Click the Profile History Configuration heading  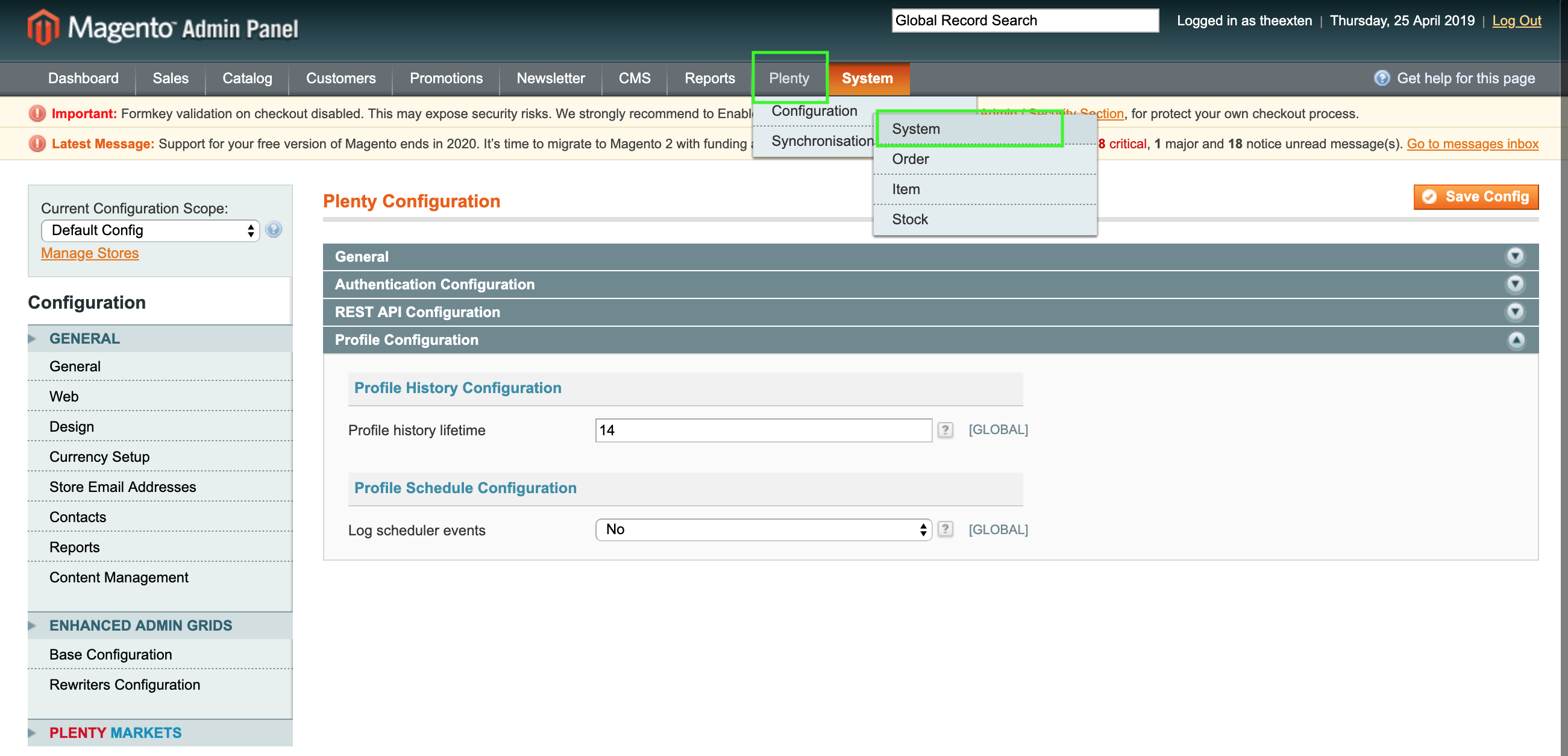pyautogui.click(x=458, y=388)
